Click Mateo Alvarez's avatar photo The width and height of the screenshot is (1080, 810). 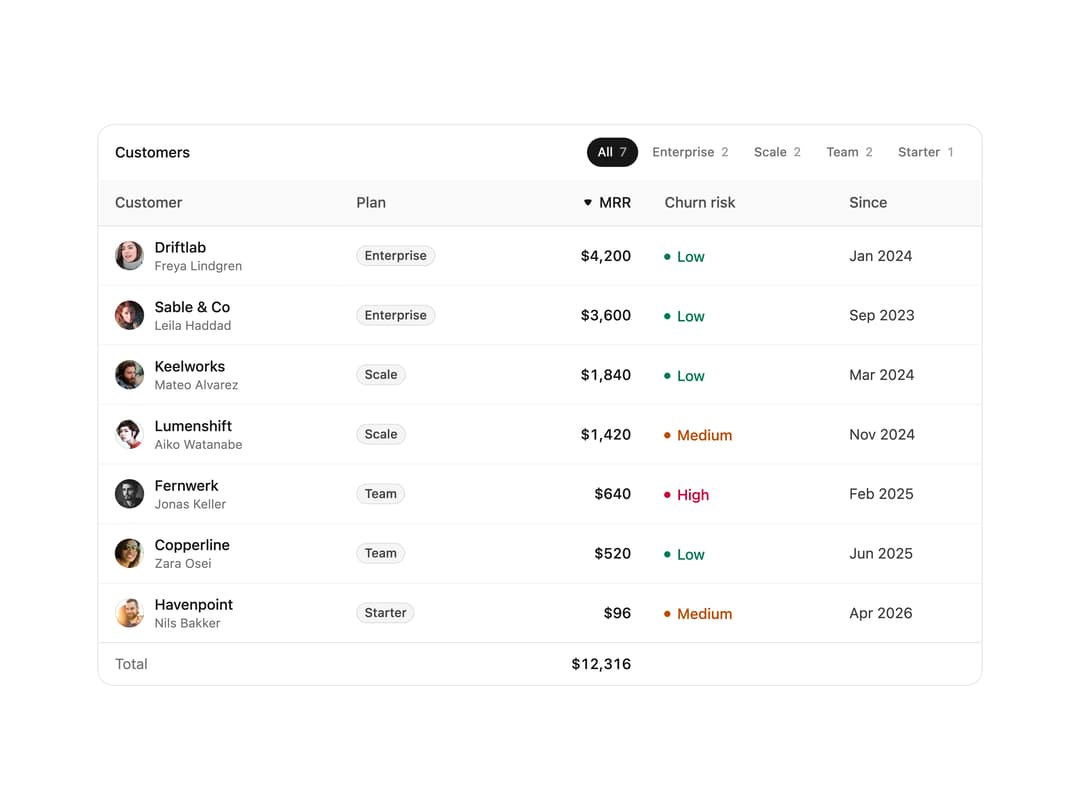click(129, 375)
